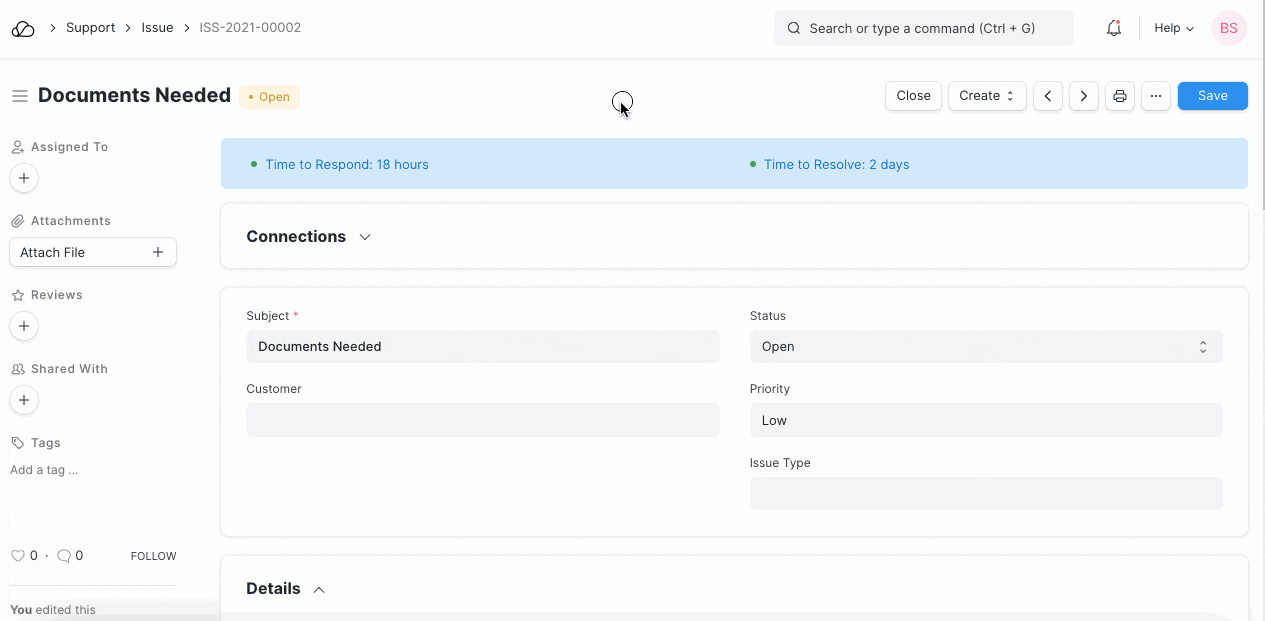Open the notifications bell

[x=1113, y=29]
